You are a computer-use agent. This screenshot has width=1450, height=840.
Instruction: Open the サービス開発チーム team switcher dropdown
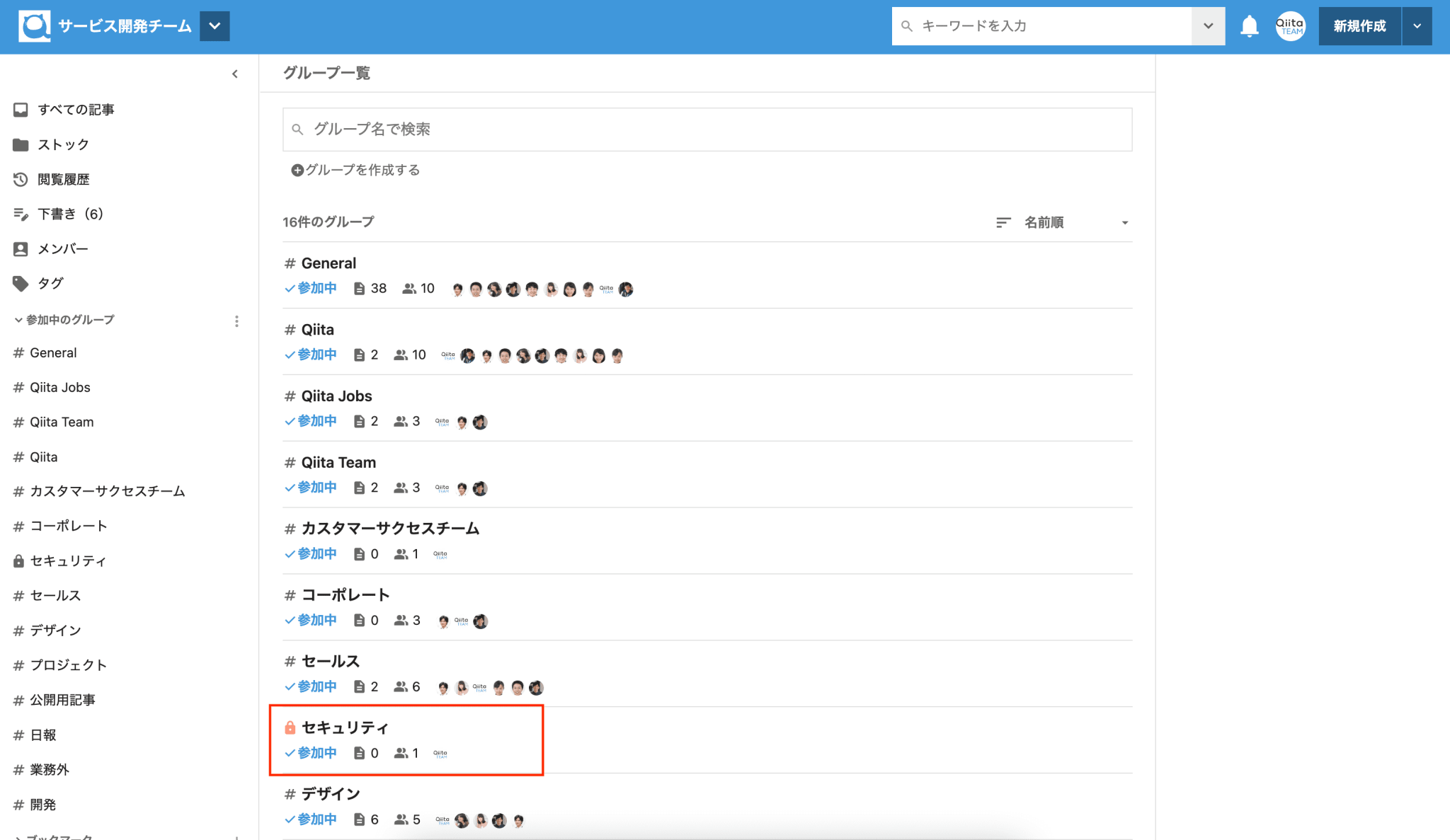click(215, 26)
